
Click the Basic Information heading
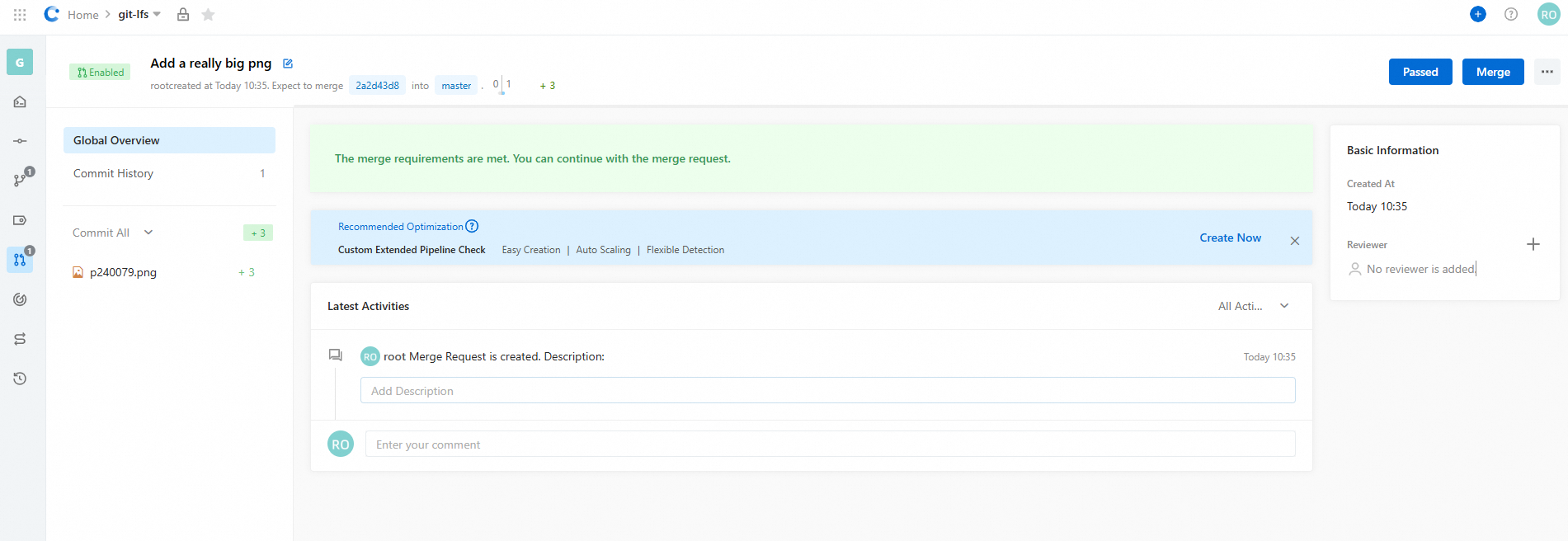[1392, 150]
